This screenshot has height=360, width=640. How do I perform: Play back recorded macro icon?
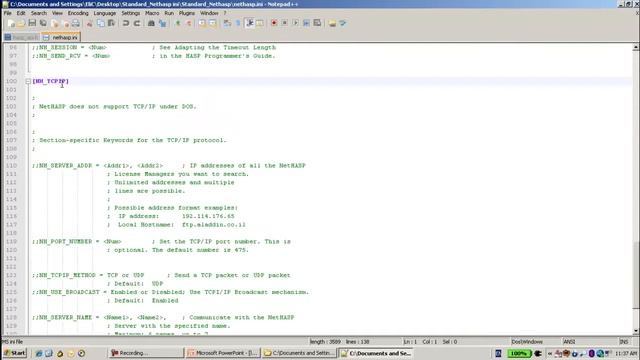(x=296, y=23)
